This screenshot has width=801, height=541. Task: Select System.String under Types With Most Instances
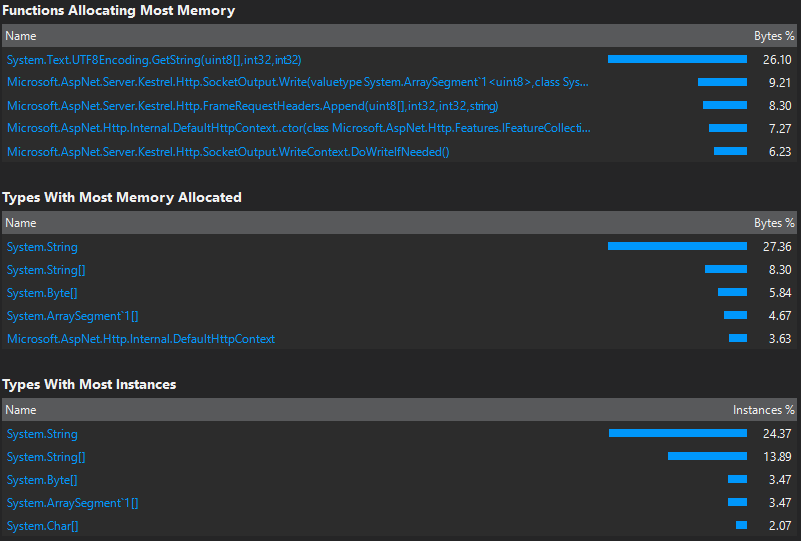(42, 434)
